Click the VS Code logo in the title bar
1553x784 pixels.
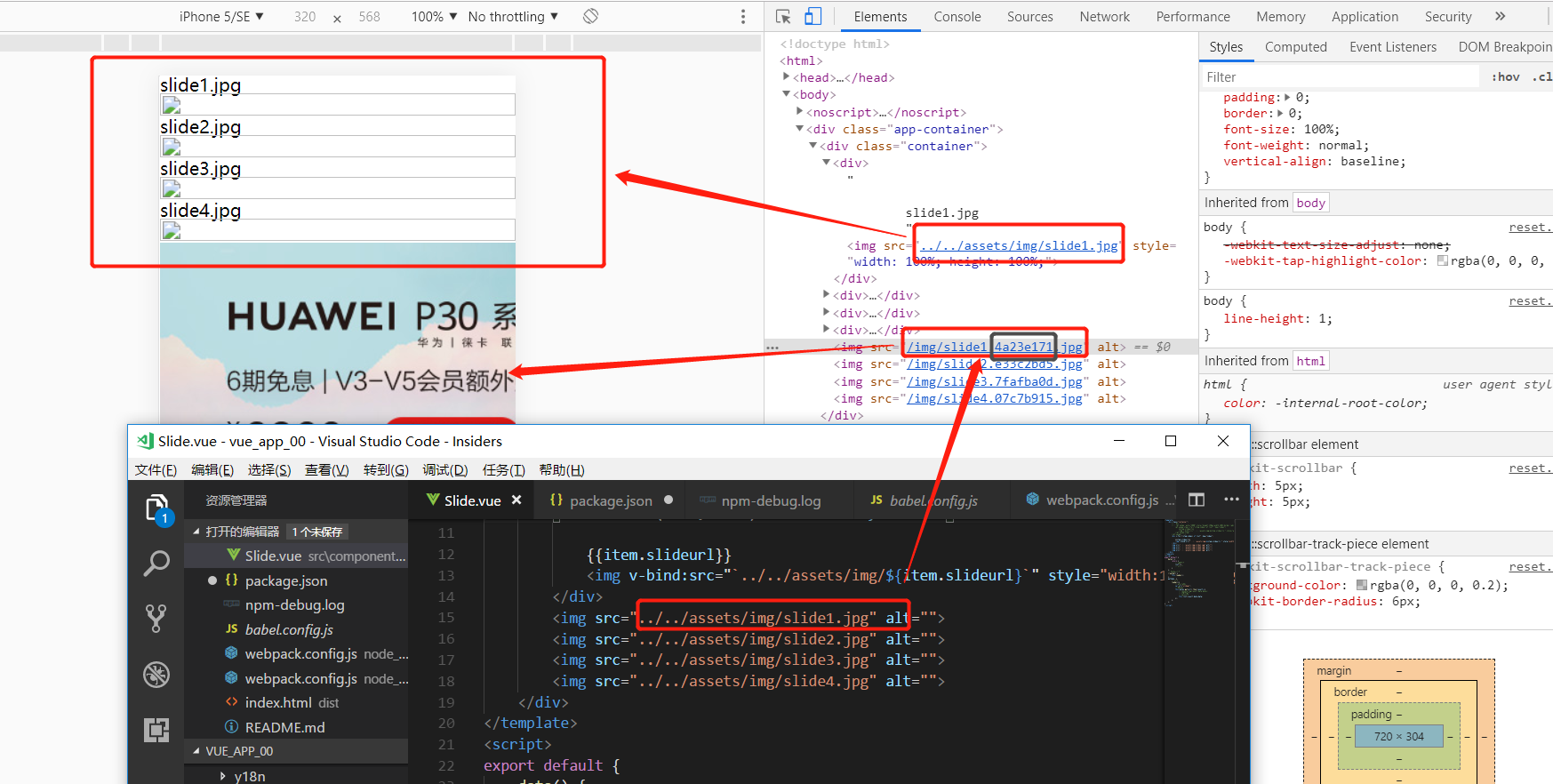tap(145, 441)
